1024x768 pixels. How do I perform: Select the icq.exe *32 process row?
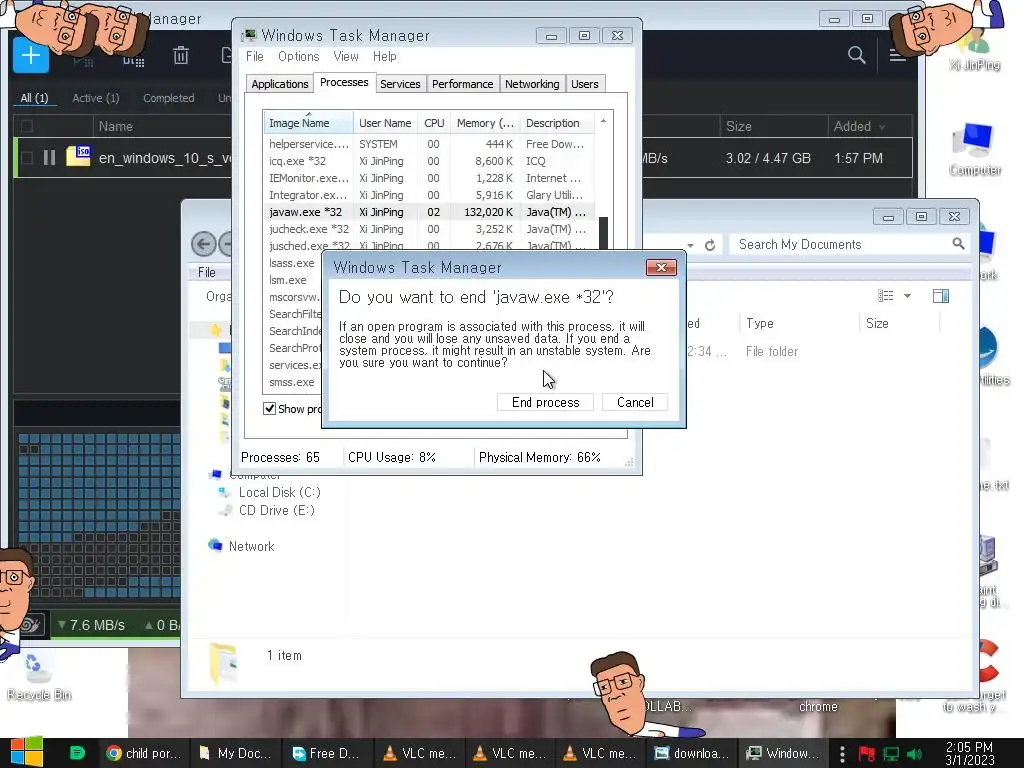coord(428,161)
